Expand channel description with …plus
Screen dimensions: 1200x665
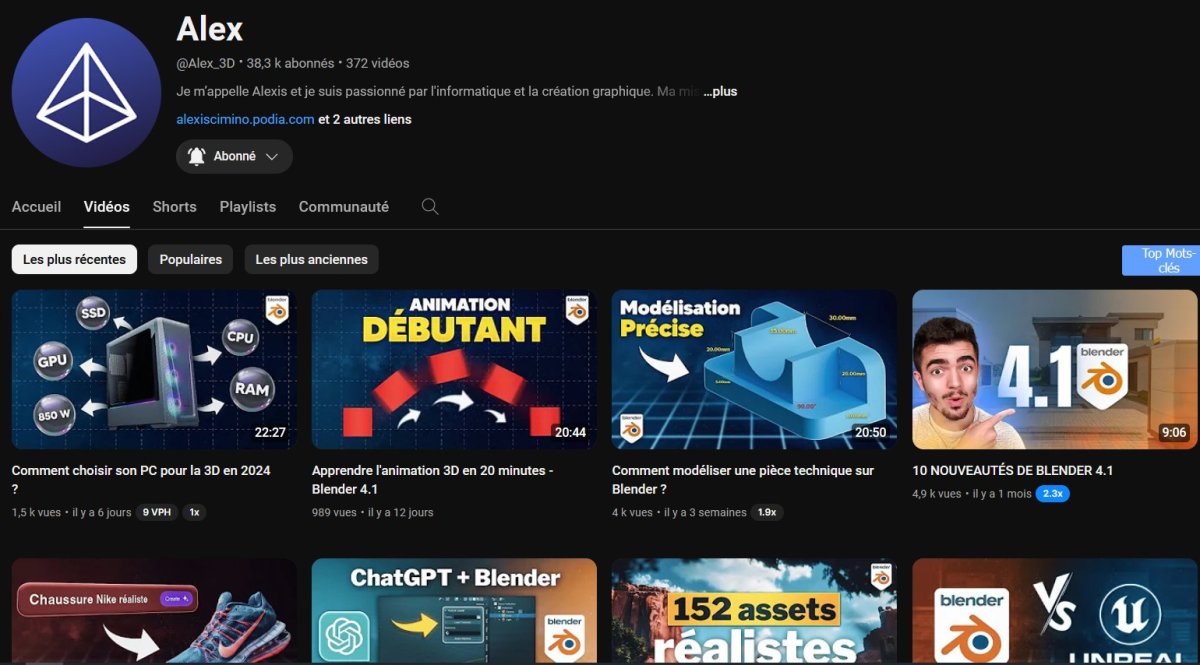720,91
